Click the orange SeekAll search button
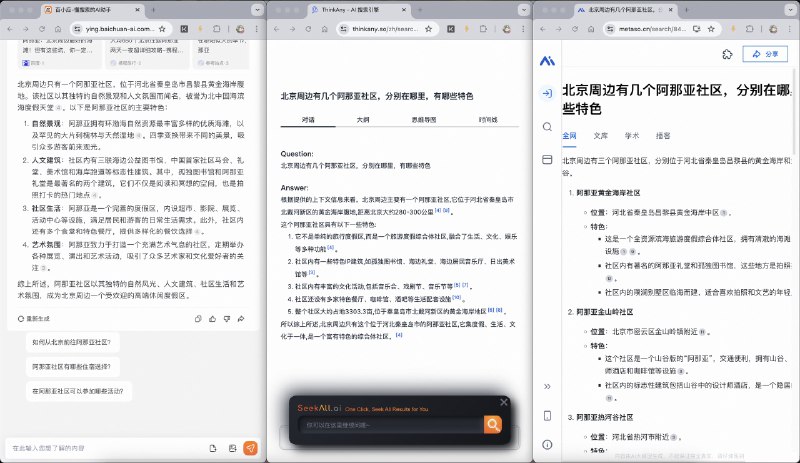This screenshot has width=800, height=463. pos(492,424)
